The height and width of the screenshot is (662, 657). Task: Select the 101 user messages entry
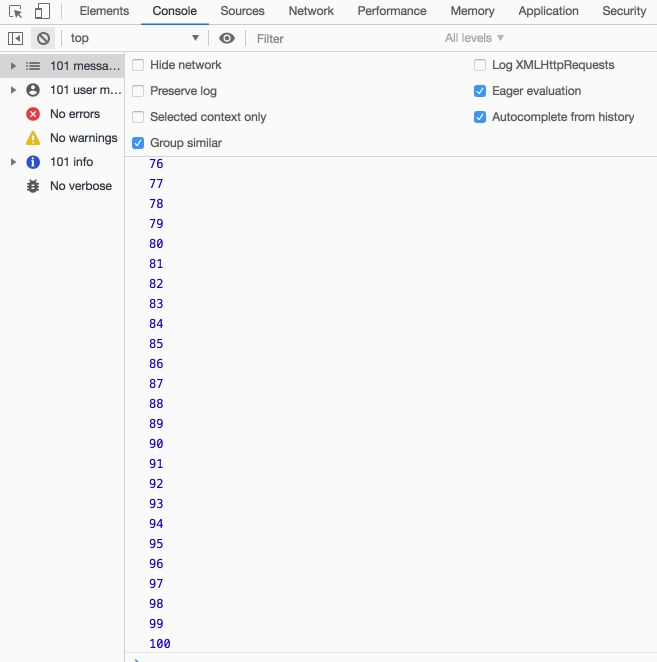point(84,90)
